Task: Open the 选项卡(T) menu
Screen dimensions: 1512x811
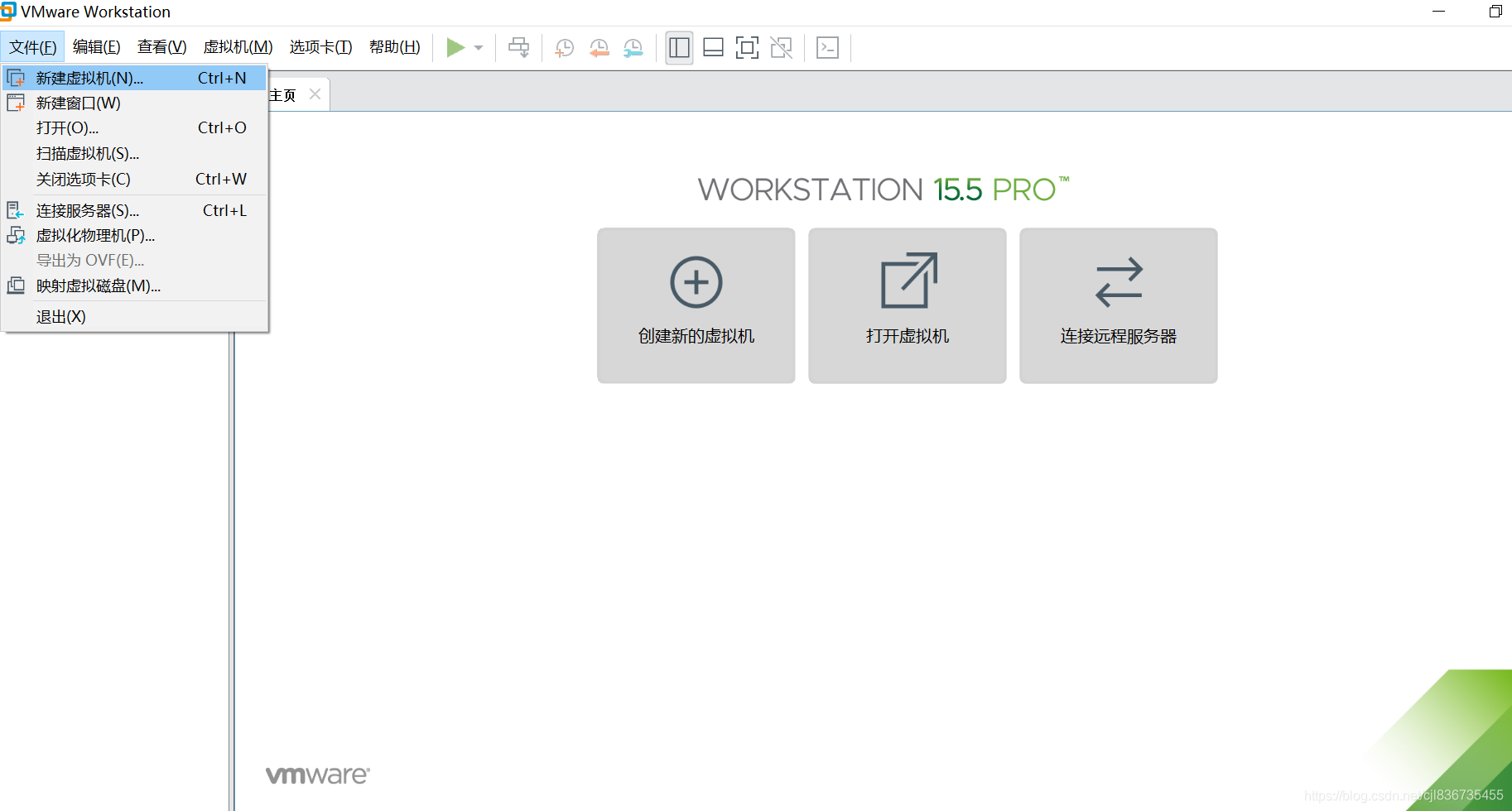Action: point(320,47)
